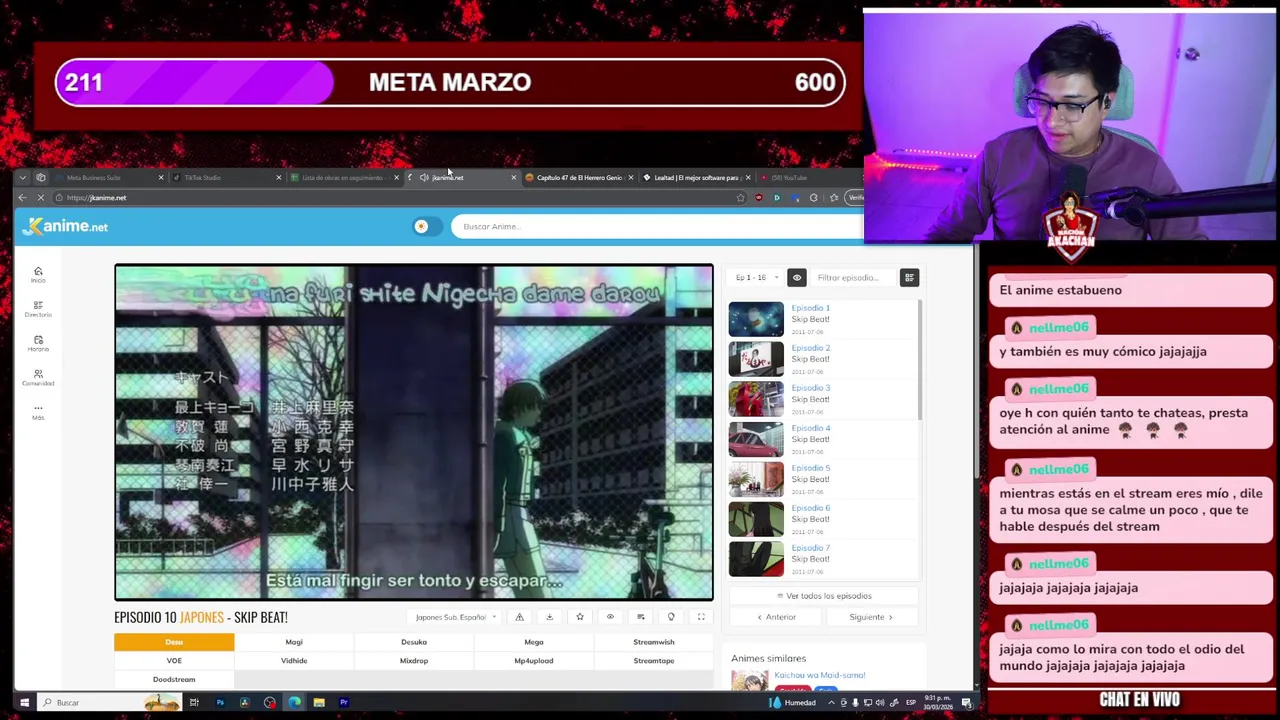Select the Streamwish server tab
The width and height of the screenshot is (1280, 720).
click(654, 642)
